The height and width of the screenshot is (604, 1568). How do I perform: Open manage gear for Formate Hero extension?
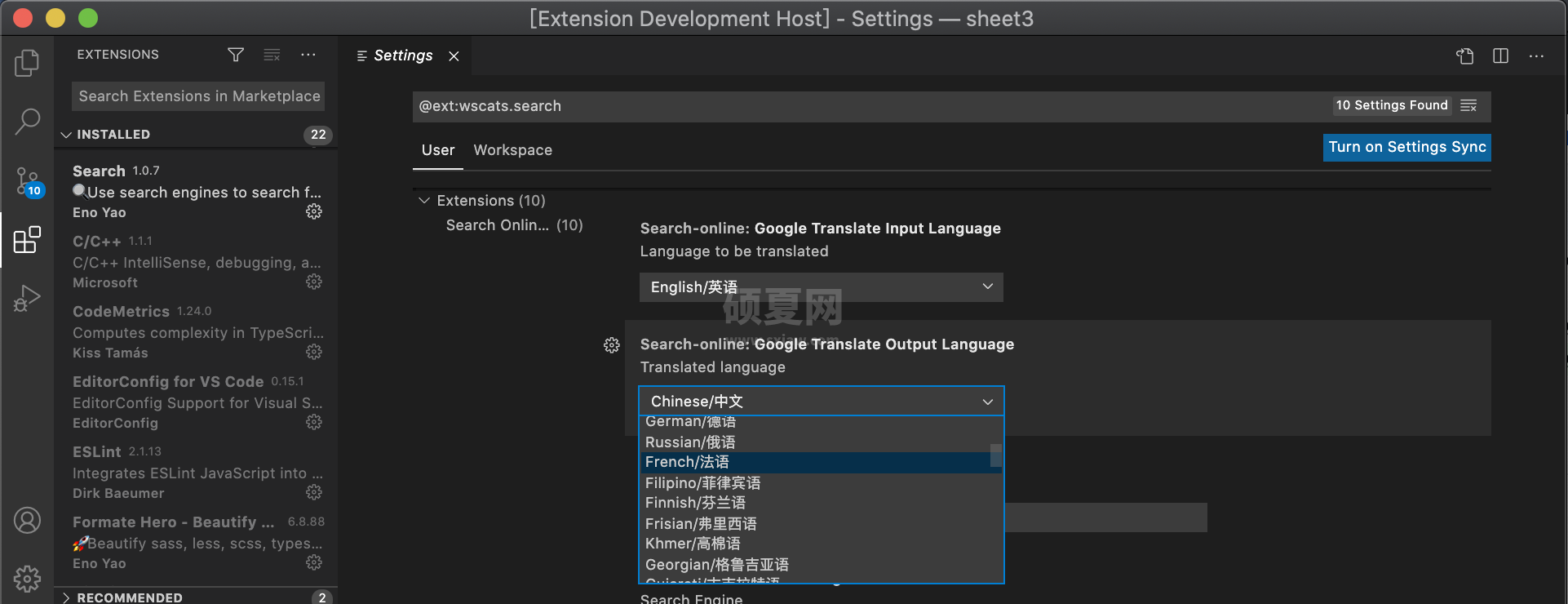point(314,562)
